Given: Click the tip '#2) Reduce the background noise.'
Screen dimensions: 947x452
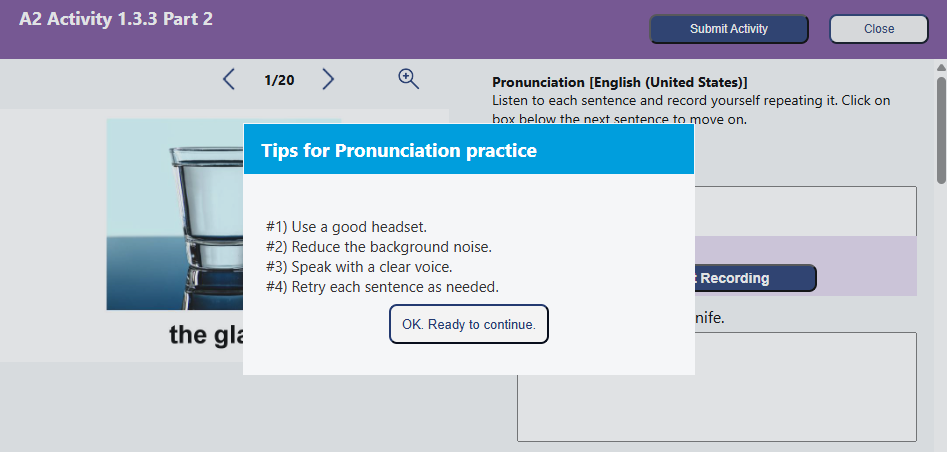Looking at the screenshot, I should coord(379,247).
